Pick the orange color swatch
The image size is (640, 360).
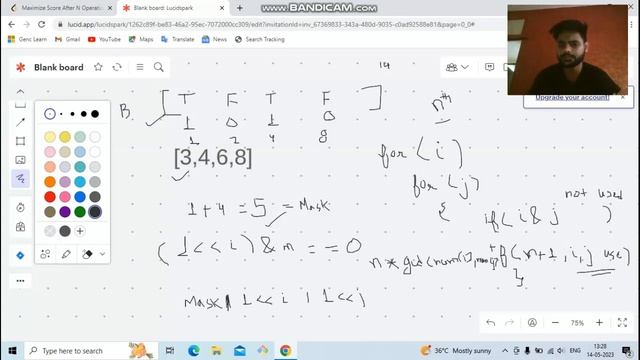[50, 182]
